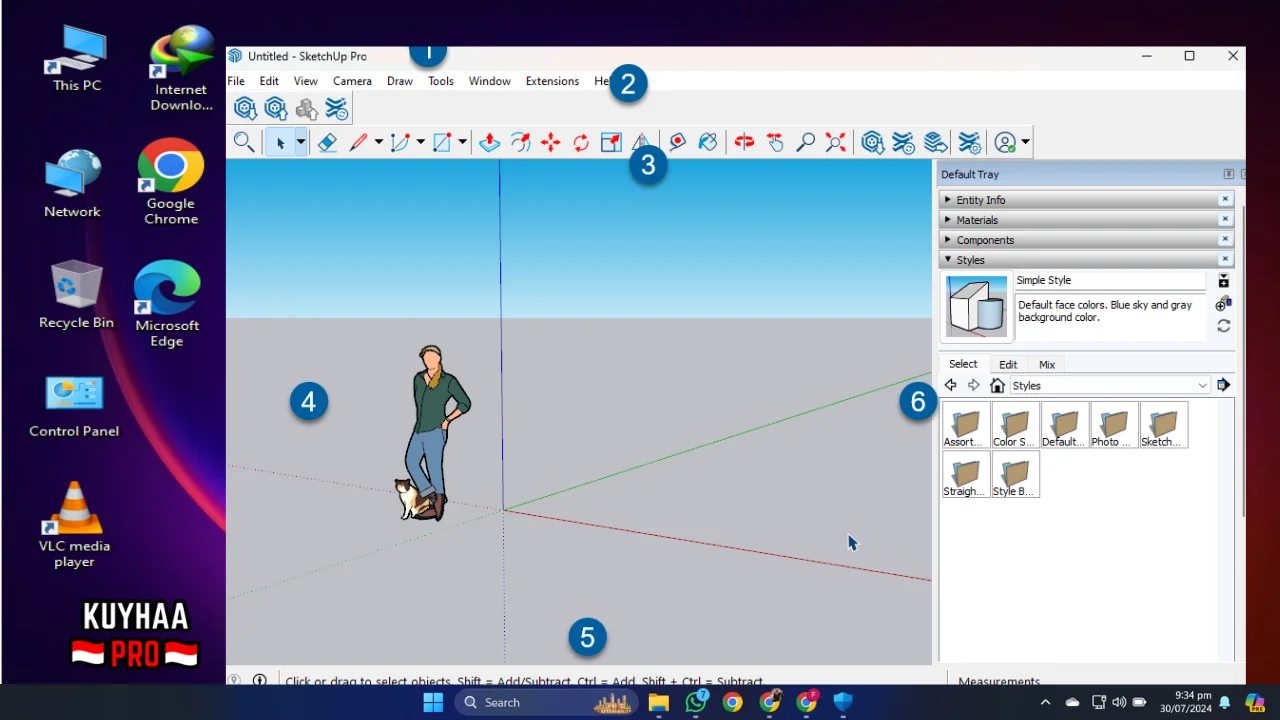
Task: Open the Shape tool dropdown arrow
Action: pos(462,143)
